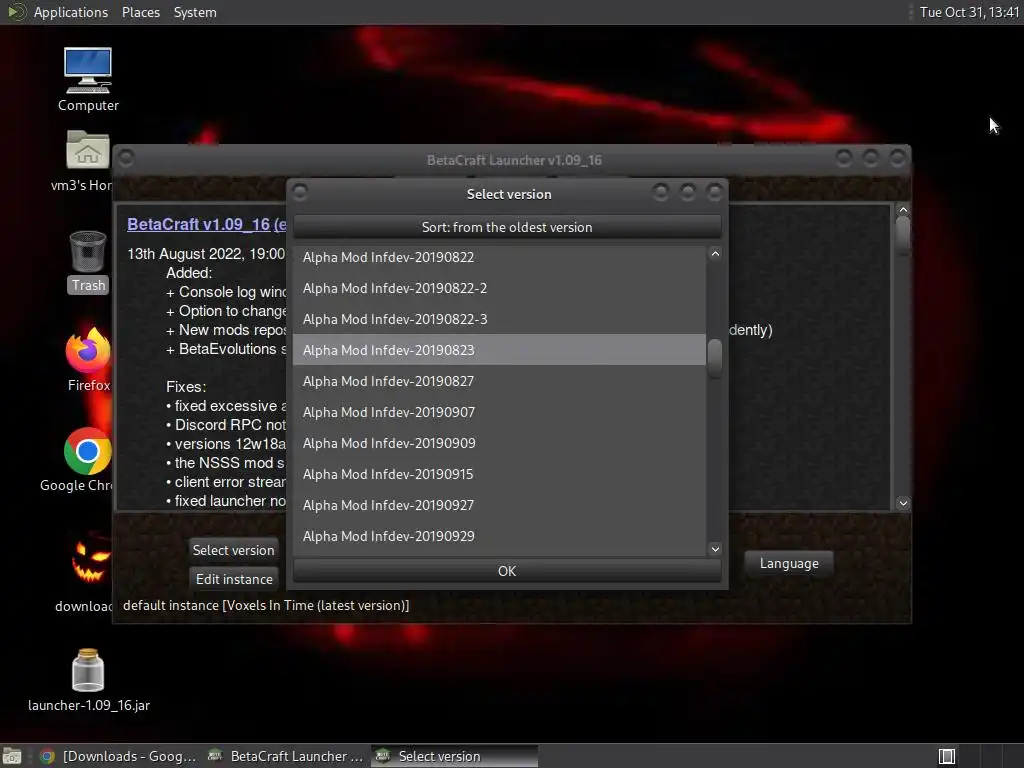This screenshot has width=1024, height=768.
Task: Select Alpha Mod Infdev-20190927
Action: (500, 505)
